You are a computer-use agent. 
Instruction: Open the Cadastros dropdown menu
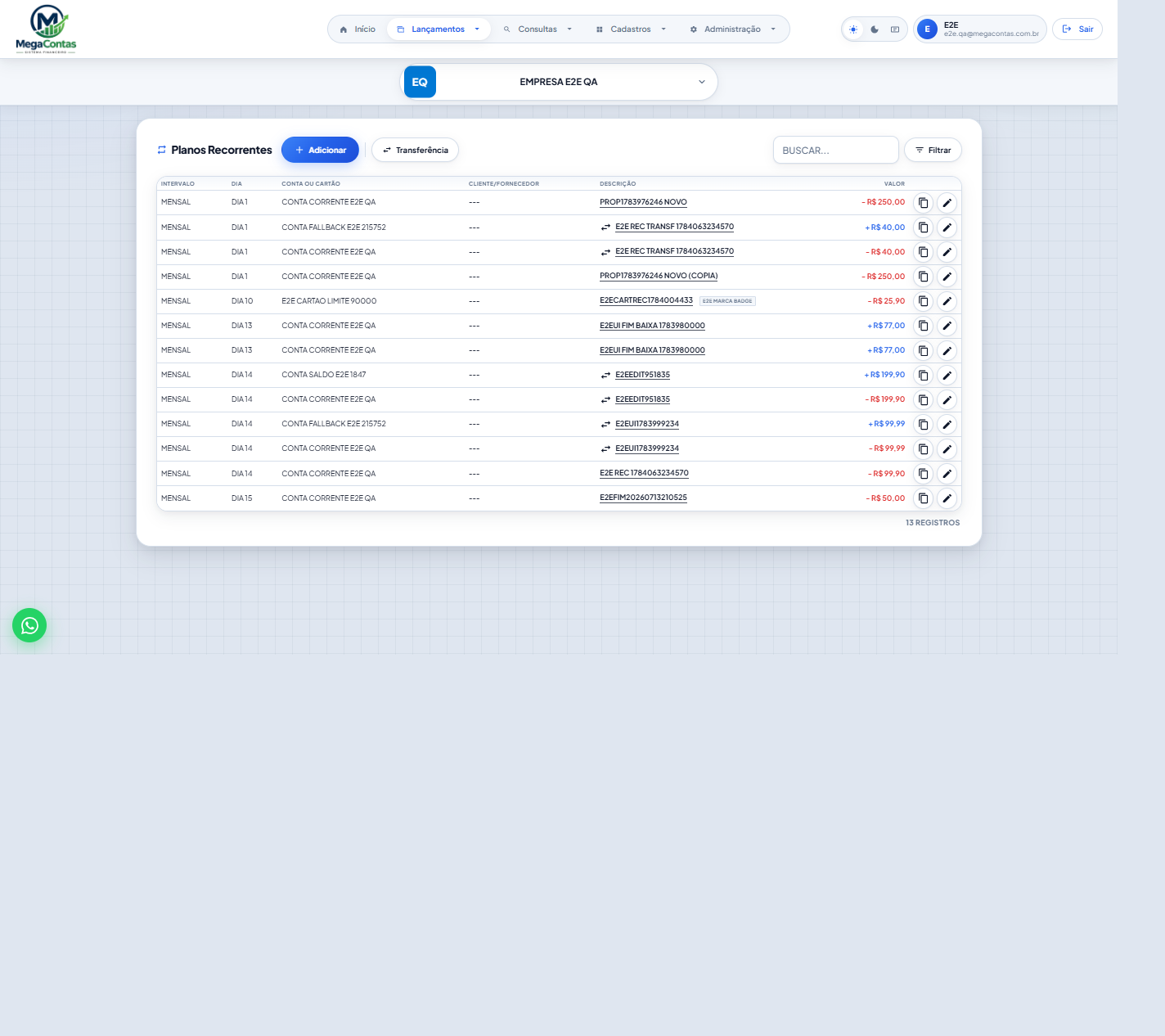point(631,29)
